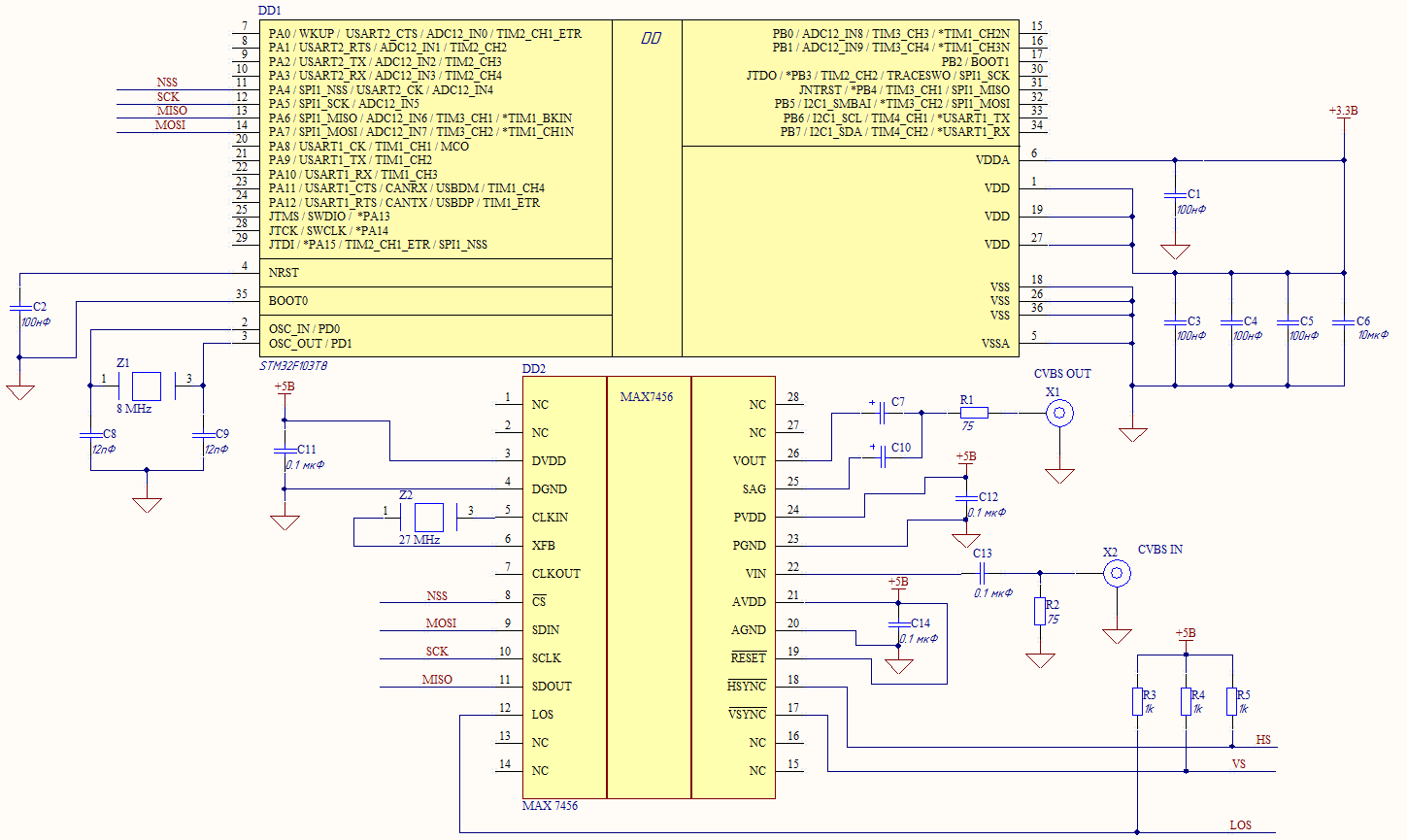This screenshot has width=1407, height=840.
Task: Click the SDIN pin label
Action: 546,630
